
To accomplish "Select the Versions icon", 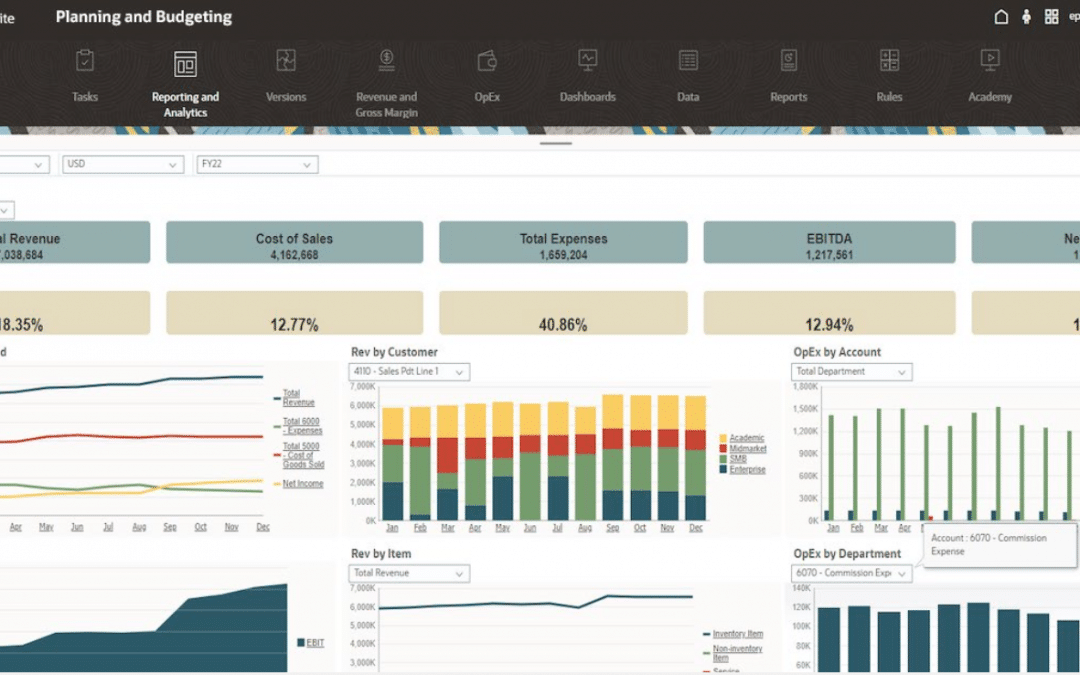I will point(286,61).
